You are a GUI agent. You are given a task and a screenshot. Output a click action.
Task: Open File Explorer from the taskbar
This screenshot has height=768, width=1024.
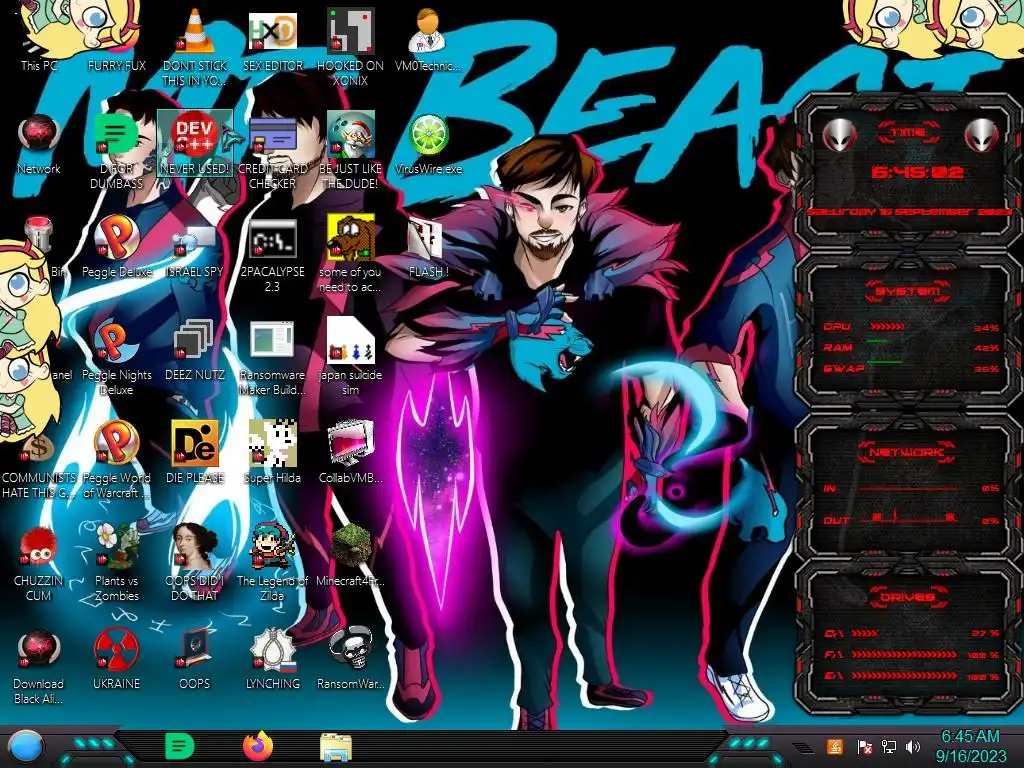coord(336,746)
